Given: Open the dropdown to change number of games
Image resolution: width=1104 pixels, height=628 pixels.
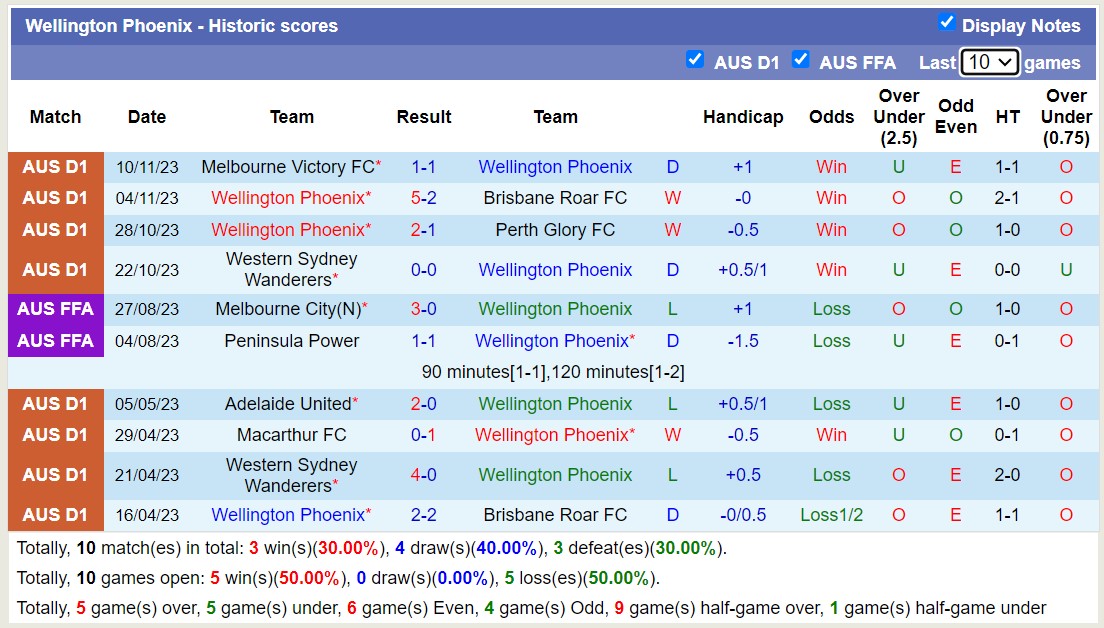Looking at the screenshot, I should pos(990,61).
